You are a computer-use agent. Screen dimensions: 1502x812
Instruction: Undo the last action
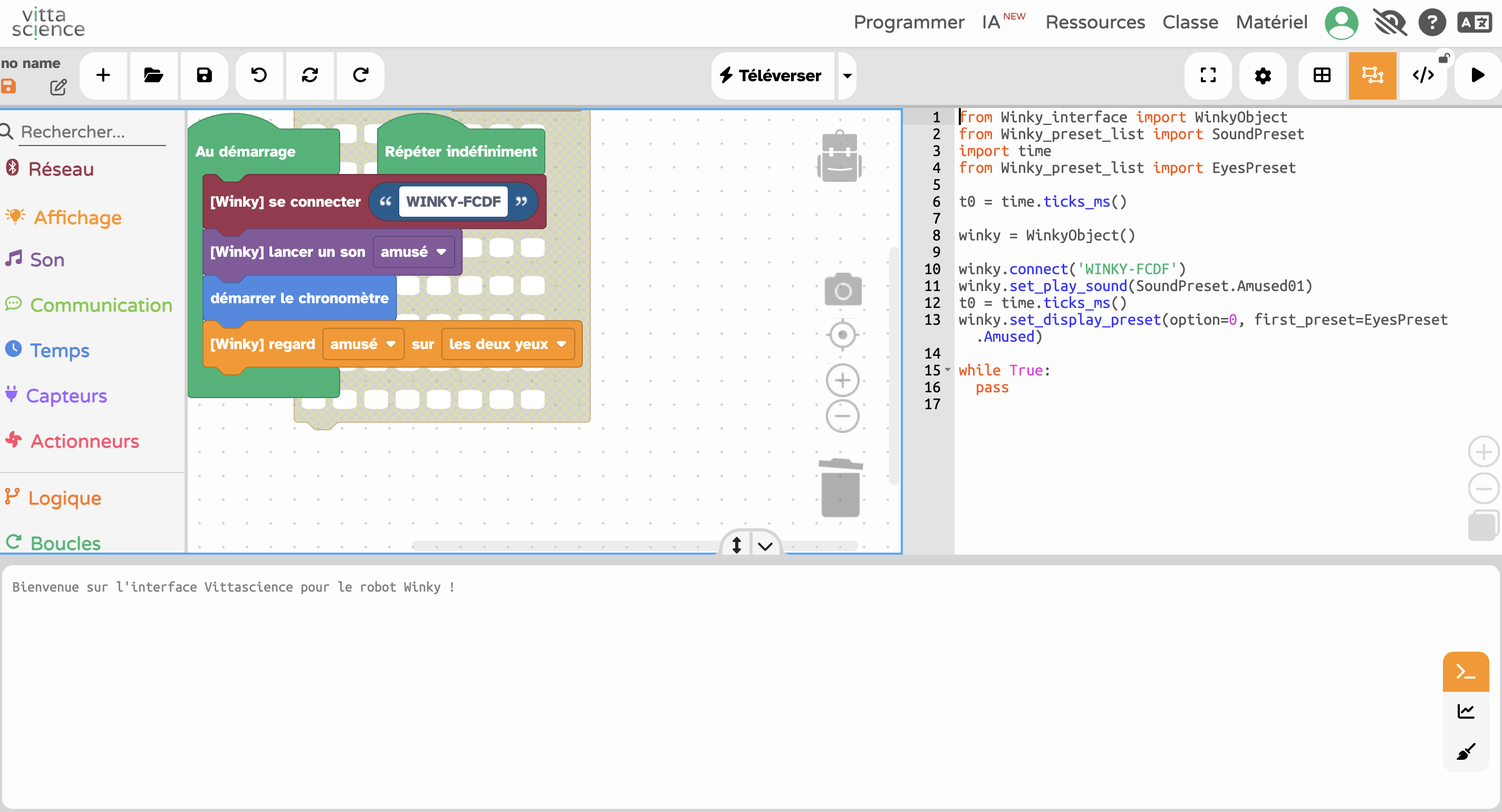tap(259, 75)
